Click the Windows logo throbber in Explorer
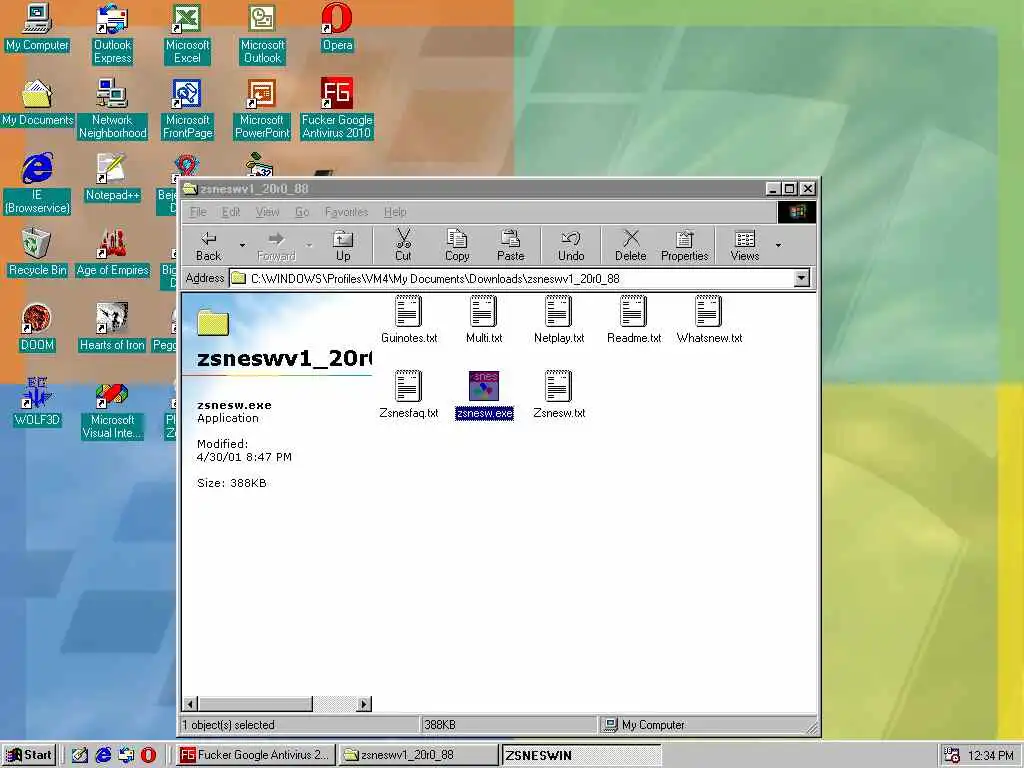The image size is (1024, 768). [x=797, y=212]
